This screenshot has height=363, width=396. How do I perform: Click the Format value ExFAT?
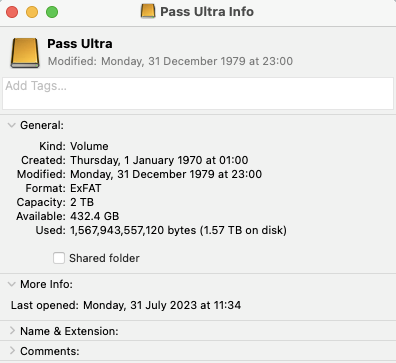point(86,188)
